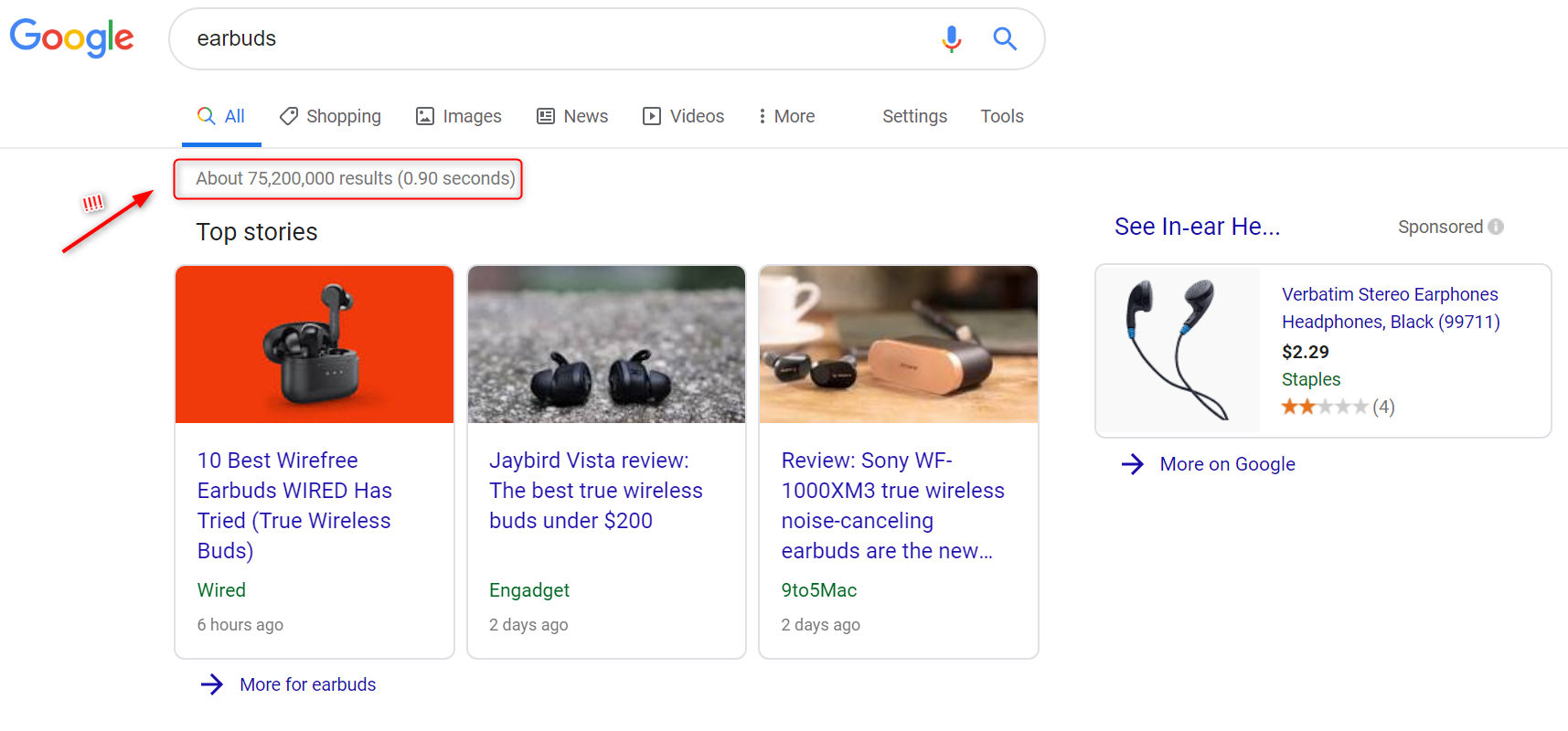Switch to the Videos tab
This screenshot has width=1568, height=731.
coord(683,116)
